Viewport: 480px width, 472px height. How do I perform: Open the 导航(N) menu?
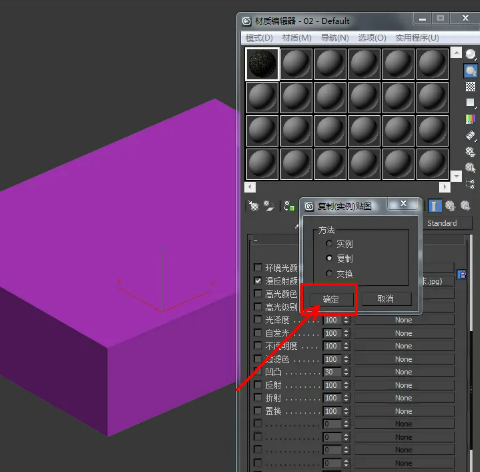point(335,38)
